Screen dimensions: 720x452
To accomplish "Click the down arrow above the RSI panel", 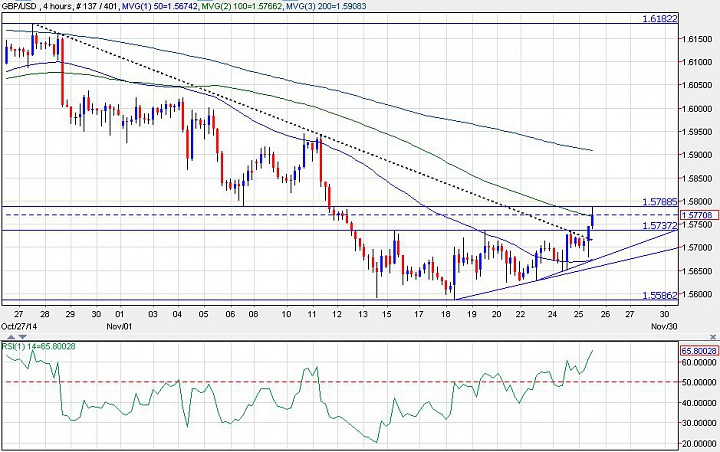I will (22, 337).
